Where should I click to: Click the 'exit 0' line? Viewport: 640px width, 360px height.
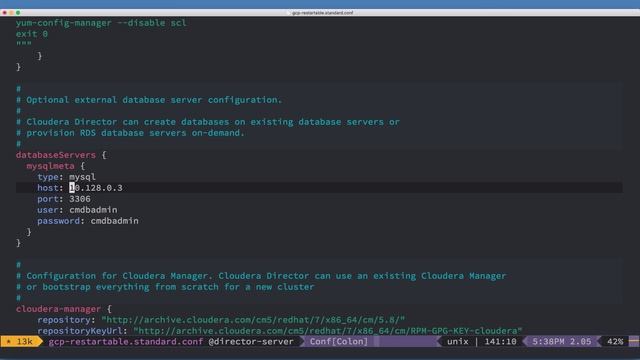coord(32,34)
